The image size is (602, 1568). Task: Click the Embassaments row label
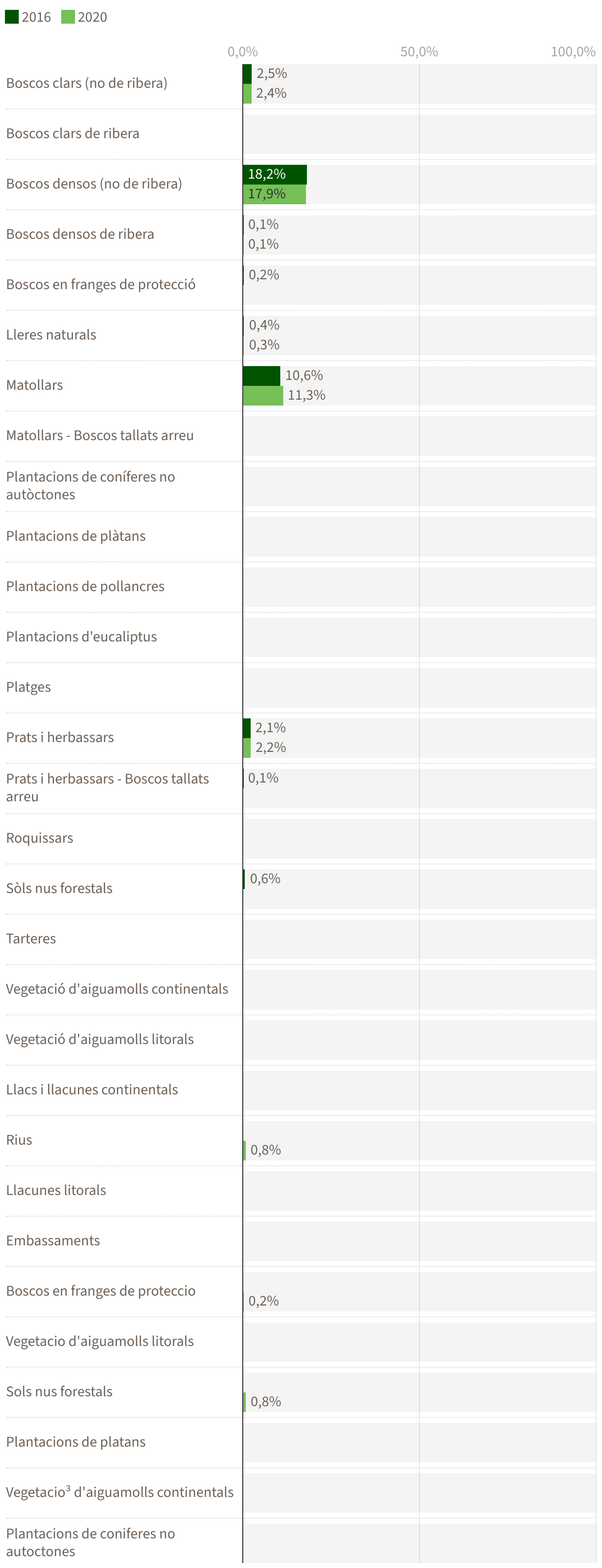(53, 1240)
